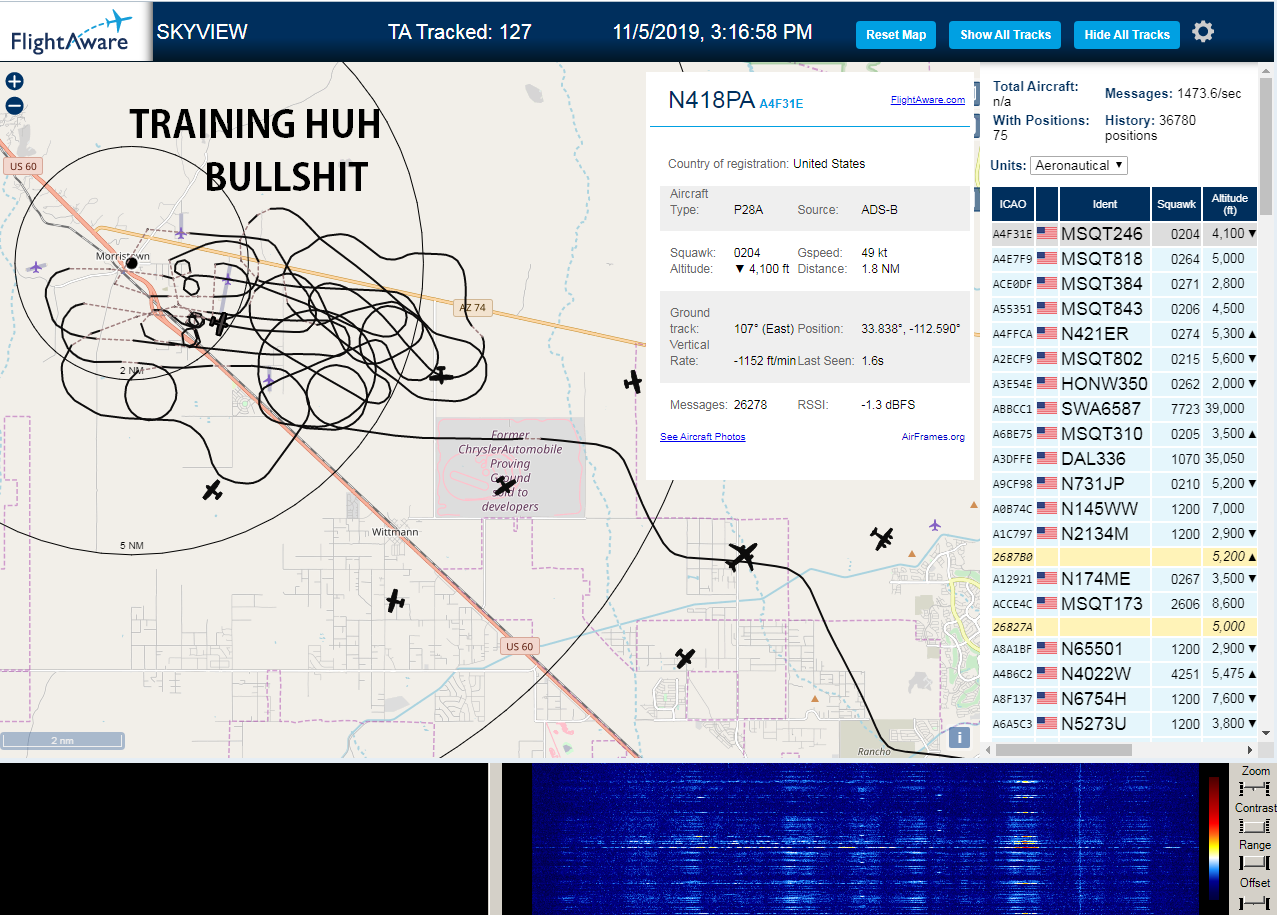
Task: Reset the map view
Action: tap(896, 34)
